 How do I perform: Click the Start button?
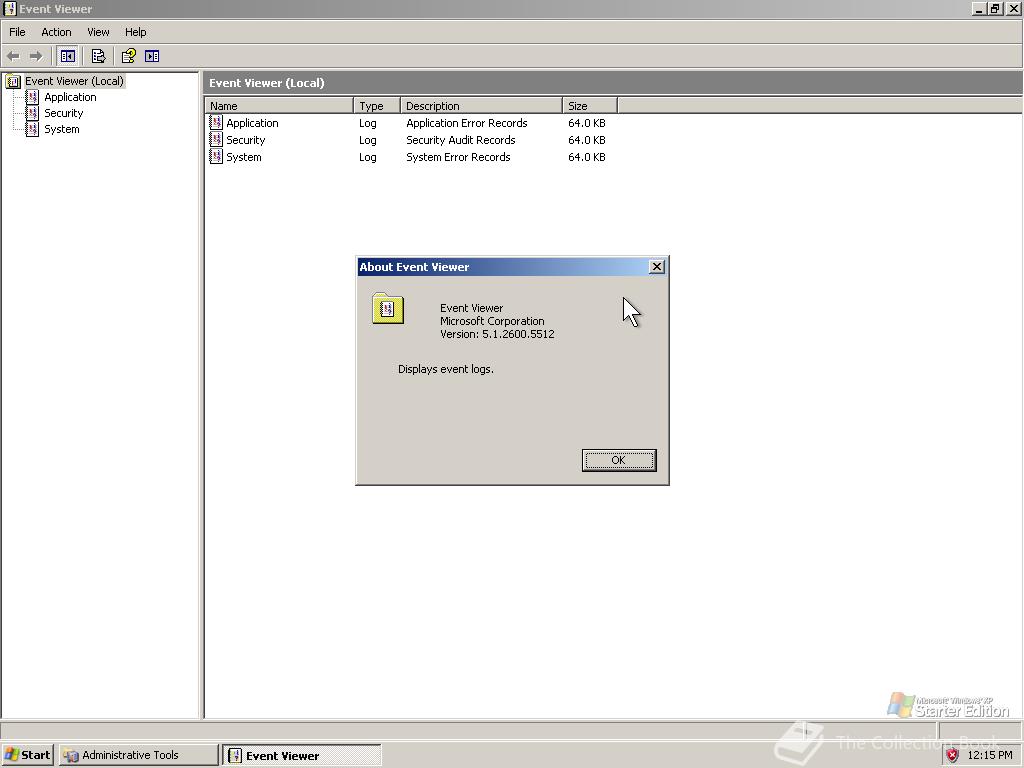(x=27, y=755)
